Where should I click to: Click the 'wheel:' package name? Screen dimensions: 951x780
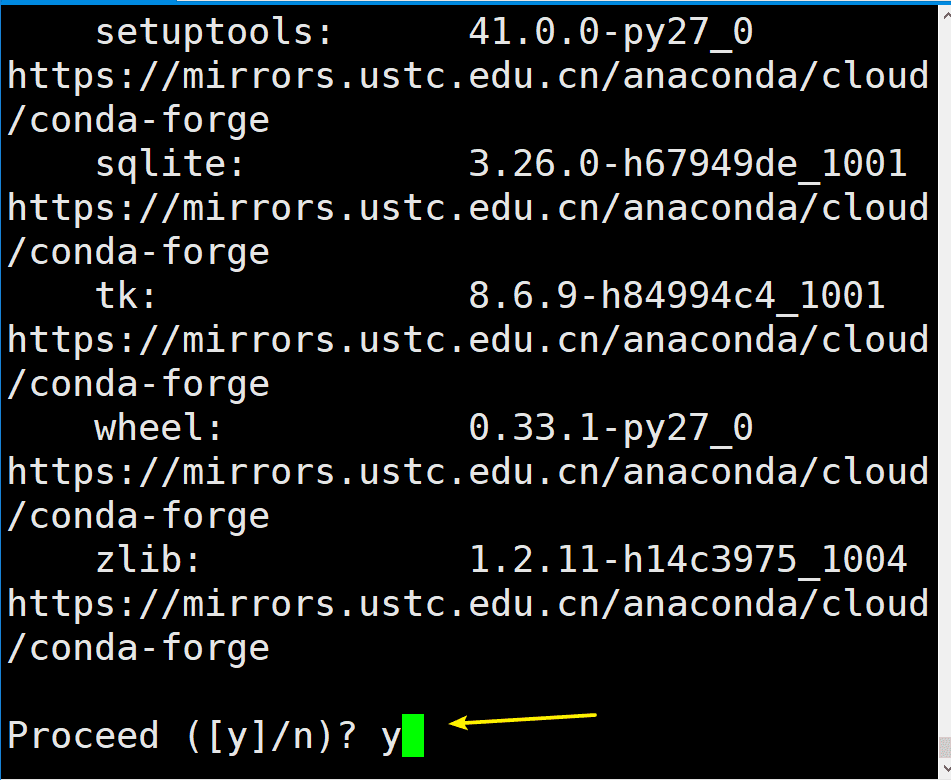click(x=158, y=429)
